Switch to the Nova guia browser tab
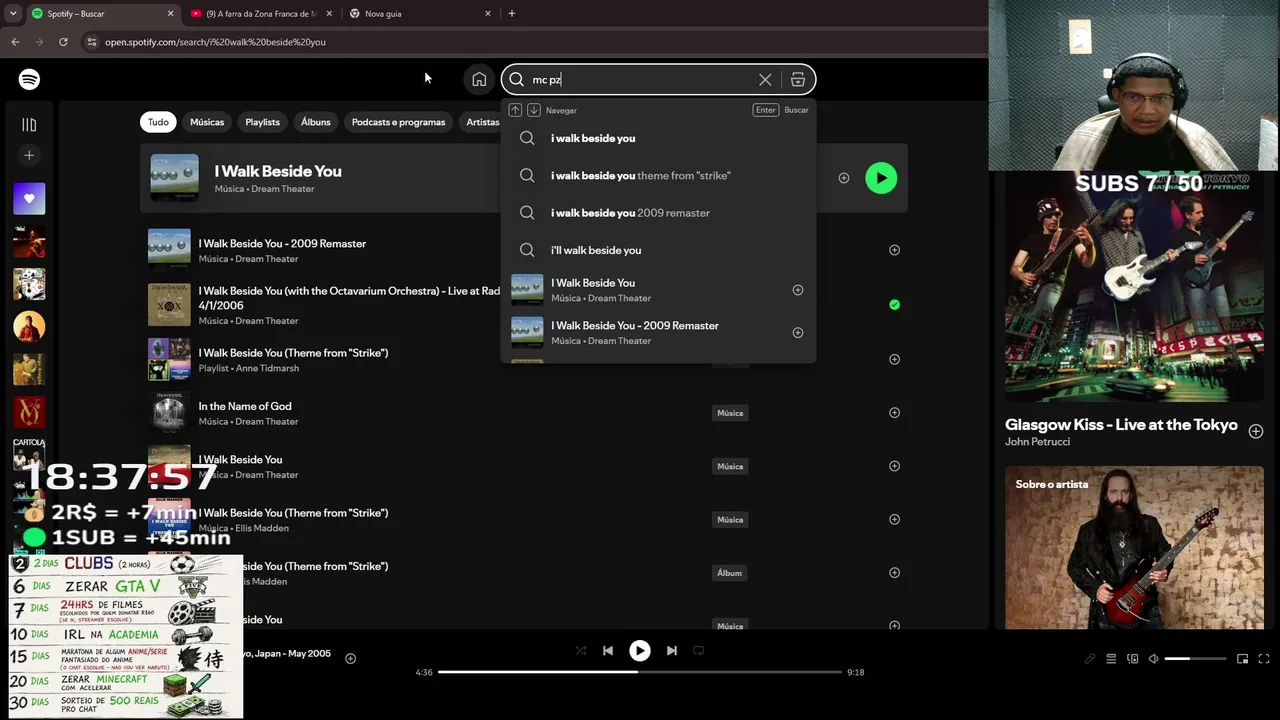 tap(420, 14)
